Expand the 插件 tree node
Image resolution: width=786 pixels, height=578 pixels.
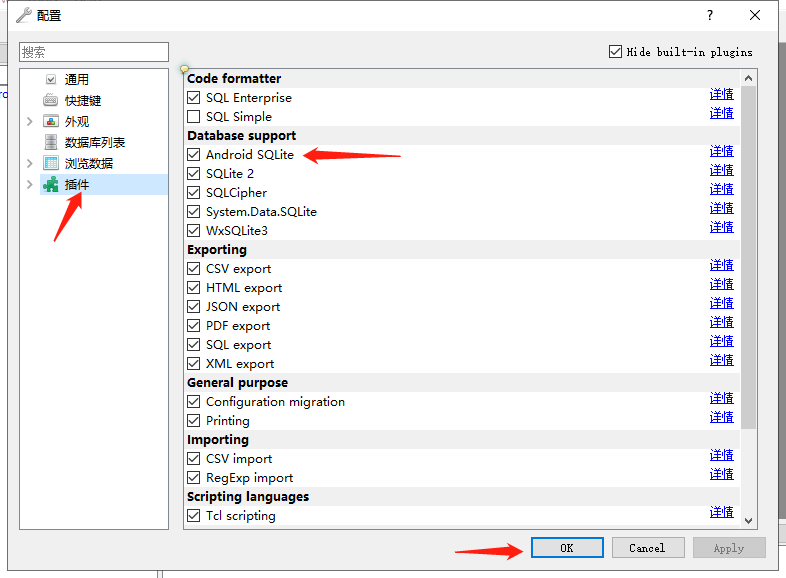30,184
